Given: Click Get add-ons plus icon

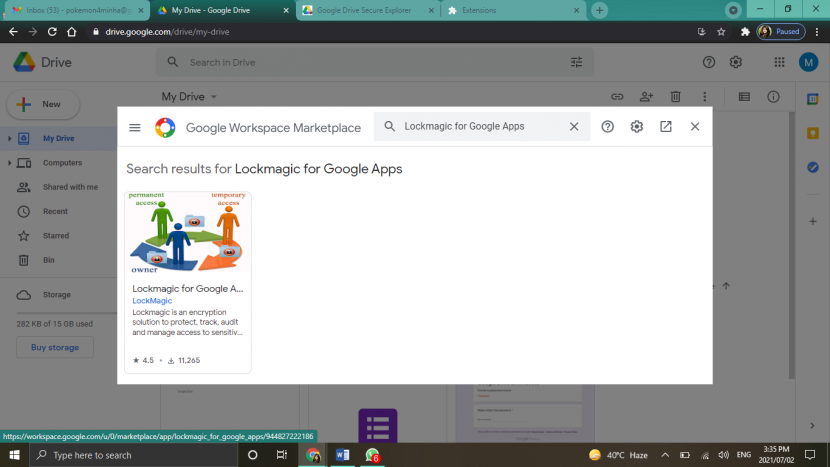Looking at the screenshot, I should pos(813,221).
